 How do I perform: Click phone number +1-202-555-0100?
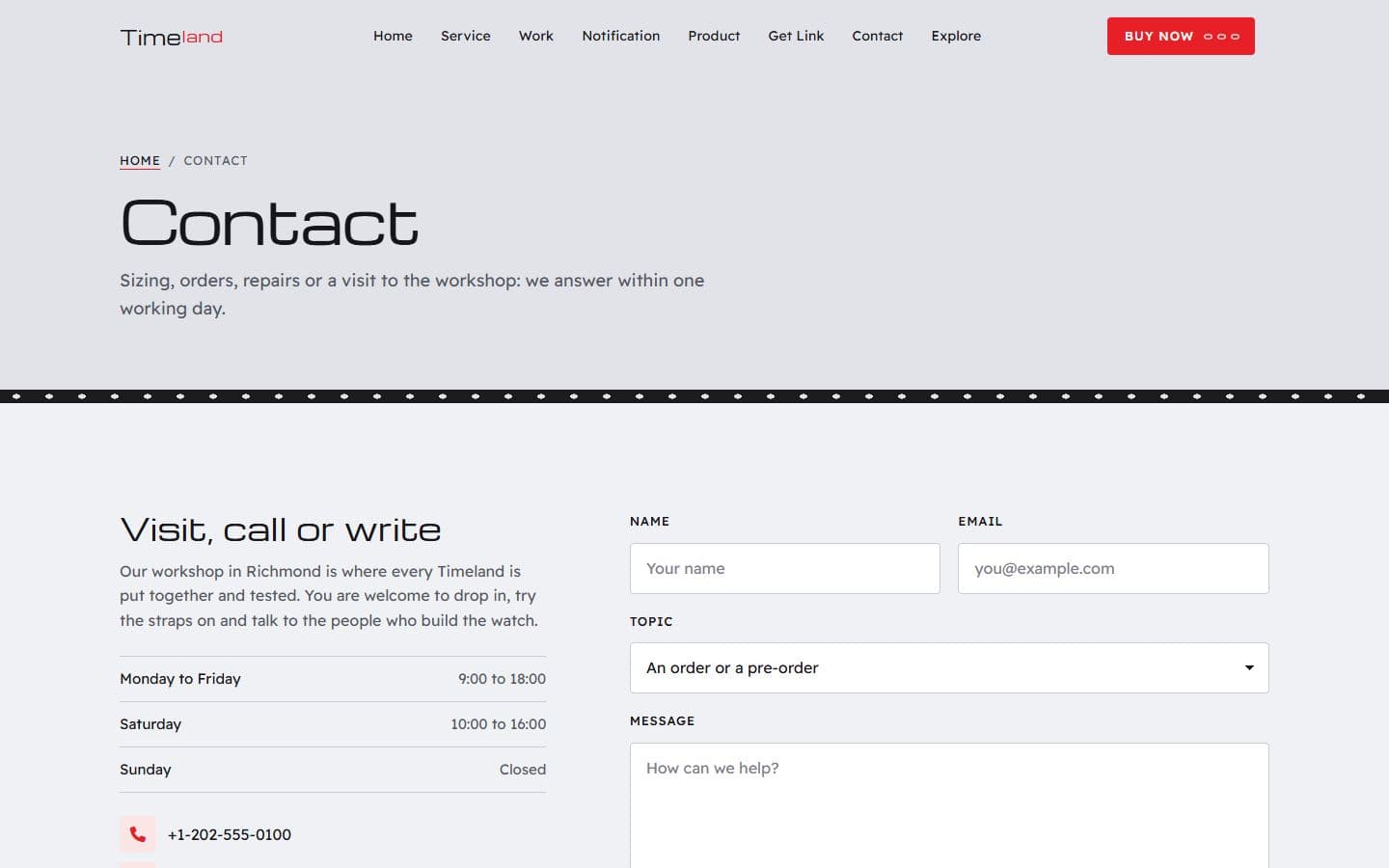[230, 834]
